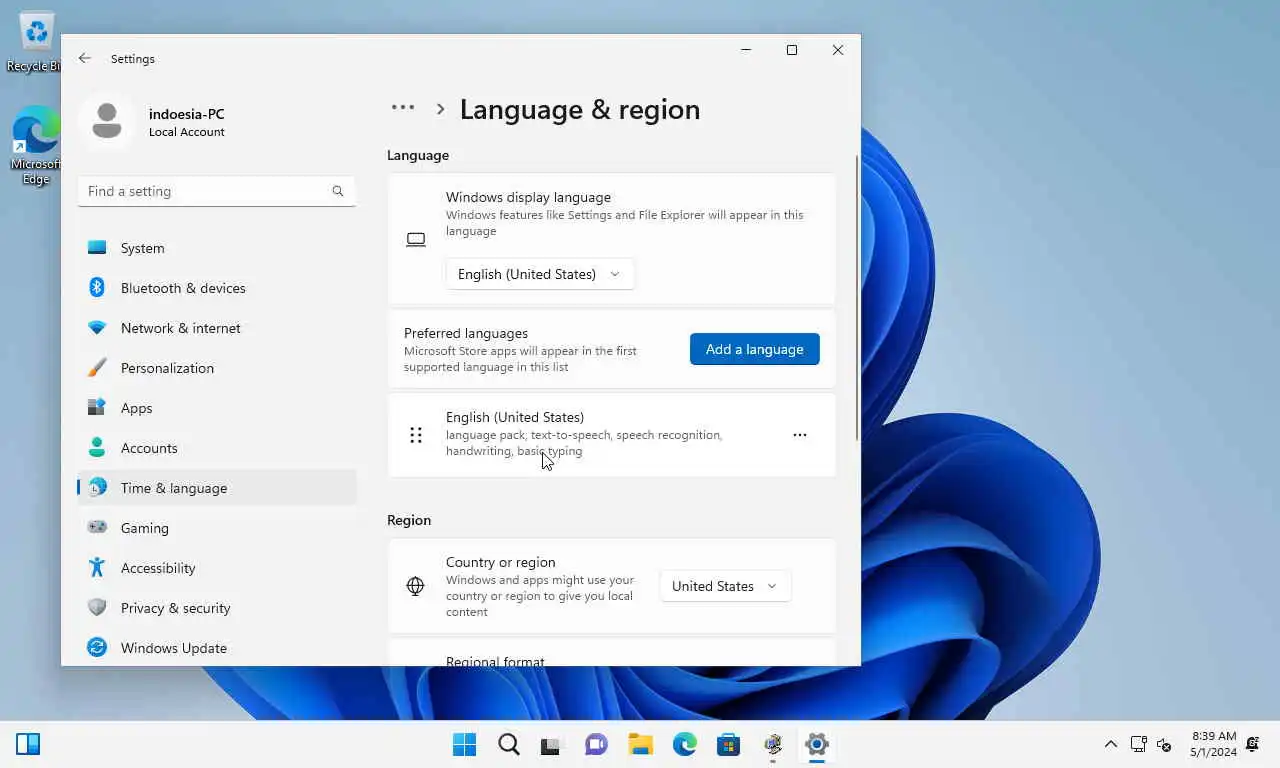Viewport: 1280px width, 768px height.
Task: Grab the drag handle of English (United States)
Action: (416, 435)
